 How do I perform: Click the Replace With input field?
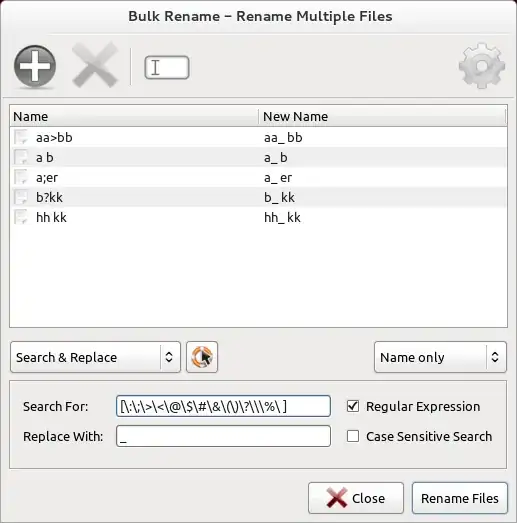tap(223, 436)
